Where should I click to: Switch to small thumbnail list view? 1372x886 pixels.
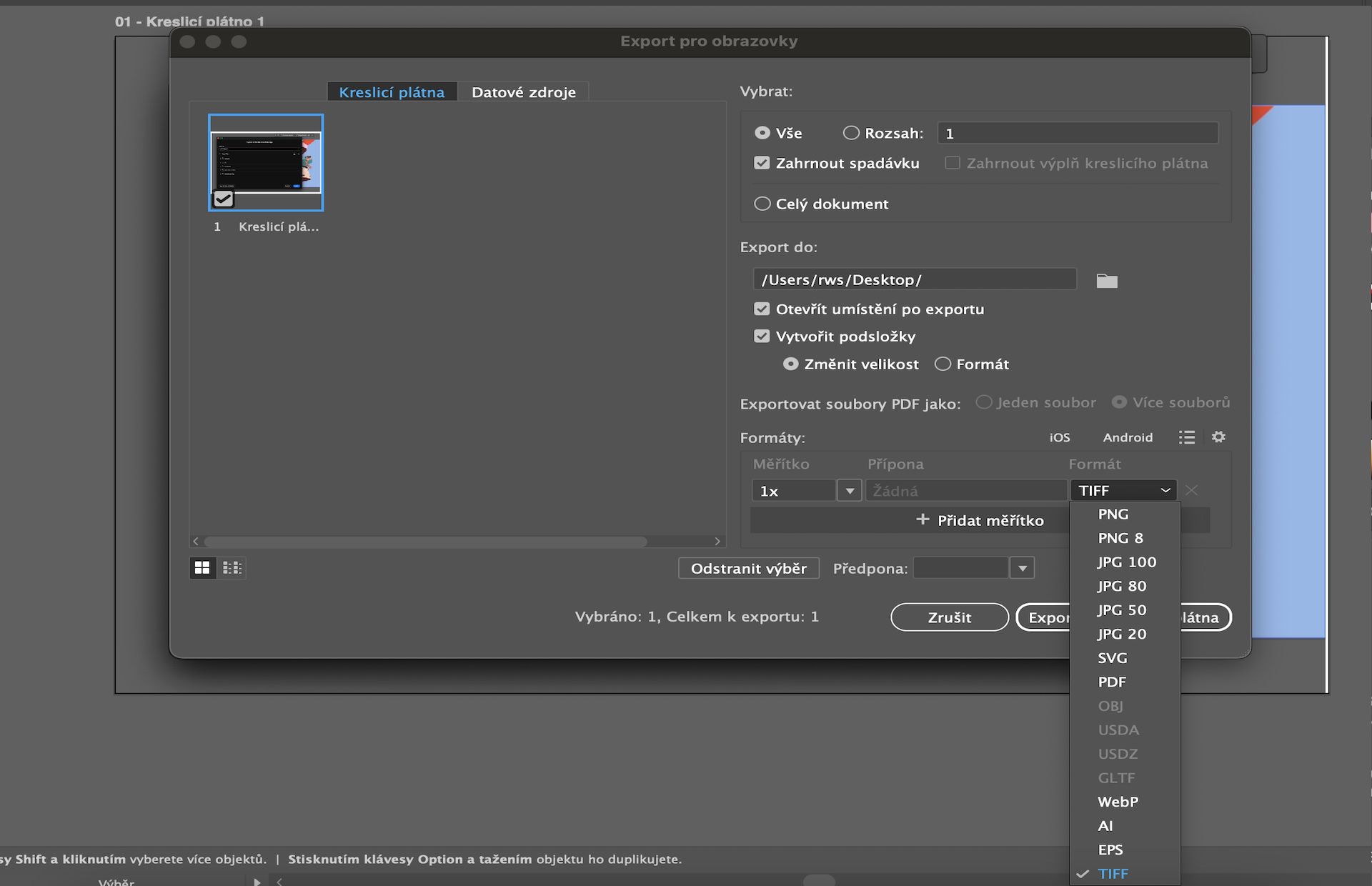coord(232,567)
